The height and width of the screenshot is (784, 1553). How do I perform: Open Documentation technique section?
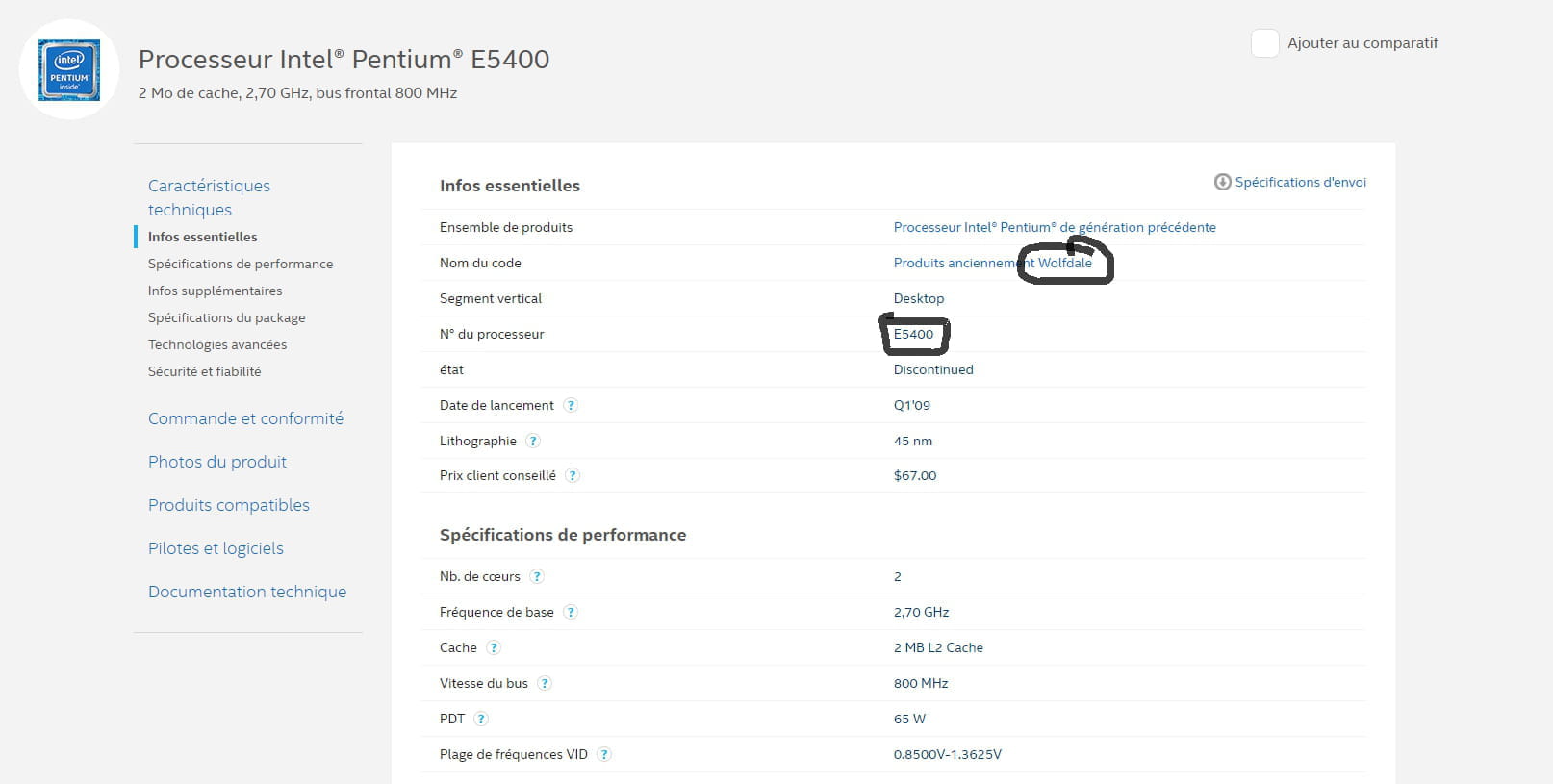click(x=247, y=592)
